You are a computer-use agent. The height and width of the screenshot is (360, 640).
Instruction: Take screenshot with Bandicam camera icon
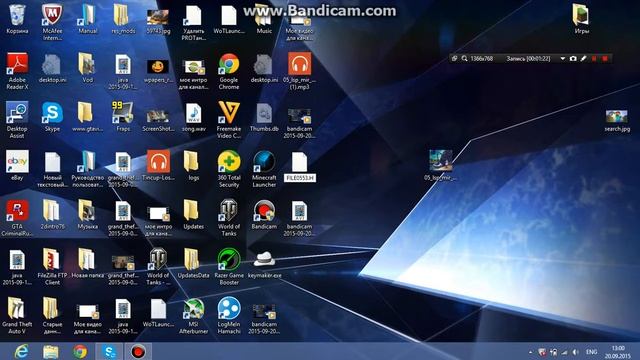click(x=573, y=59)
